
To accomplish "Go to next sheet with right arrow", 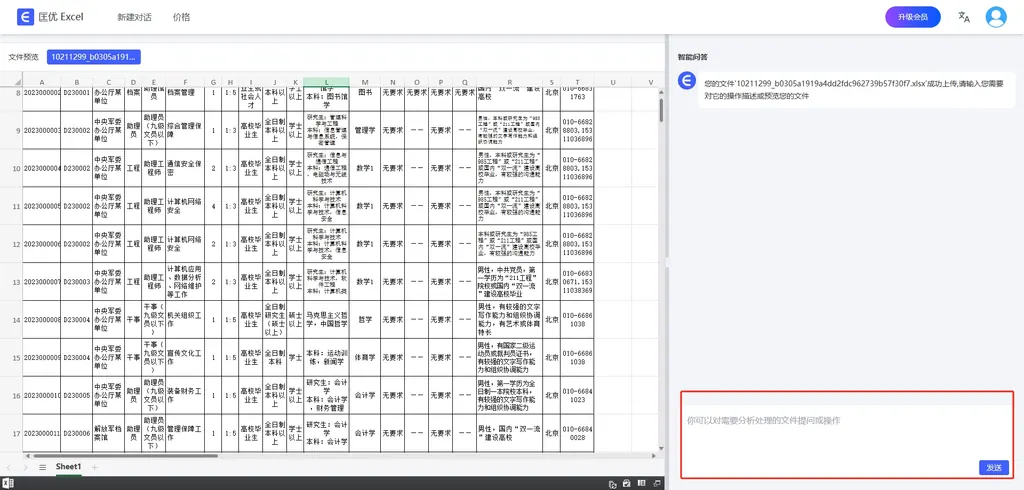I will click(25, 467).
